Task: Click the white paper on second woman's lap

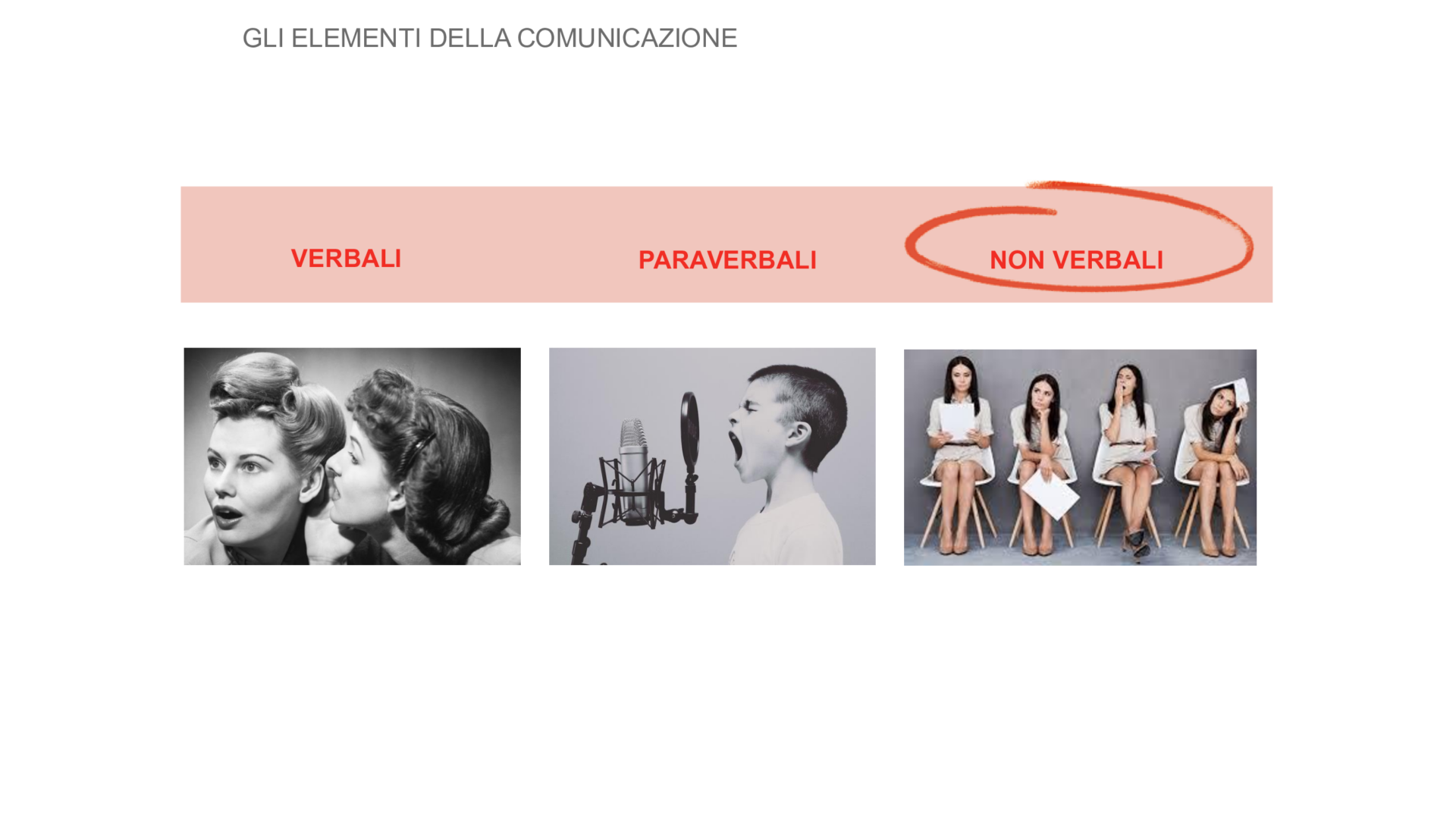Action: tap(1050, 493)
